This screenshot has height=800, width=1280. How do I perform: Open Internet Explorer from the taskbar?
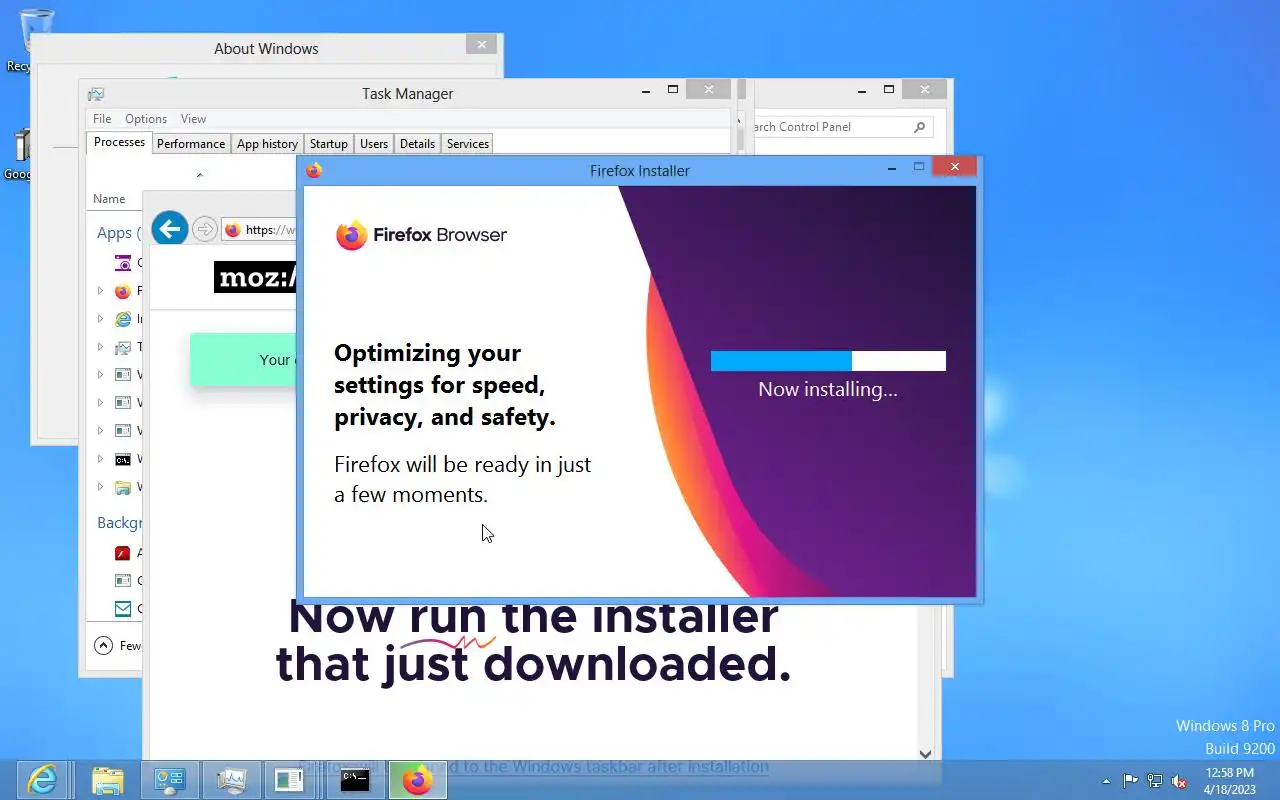point(42,779)
